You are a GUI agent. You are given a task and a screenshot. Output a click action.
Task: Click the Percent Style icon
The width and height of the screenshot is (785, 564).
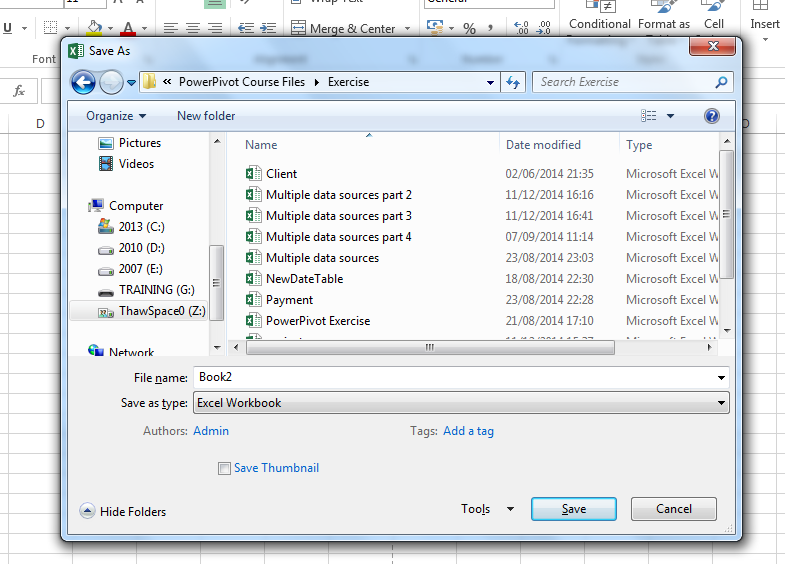coord(470,29)
